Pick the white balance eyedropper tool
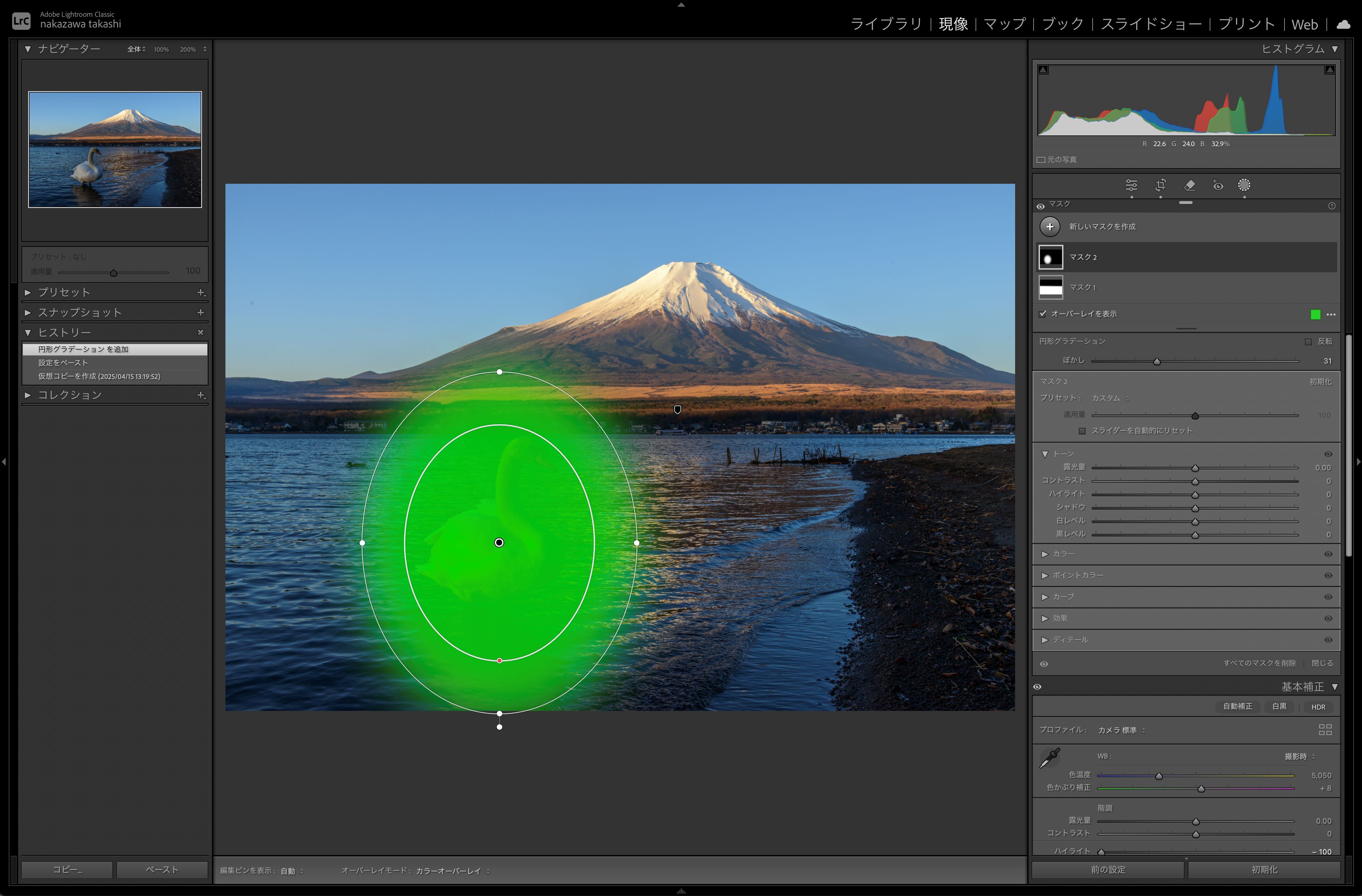This screenshot has width=1362, height=896. (x=1050, y=758)
